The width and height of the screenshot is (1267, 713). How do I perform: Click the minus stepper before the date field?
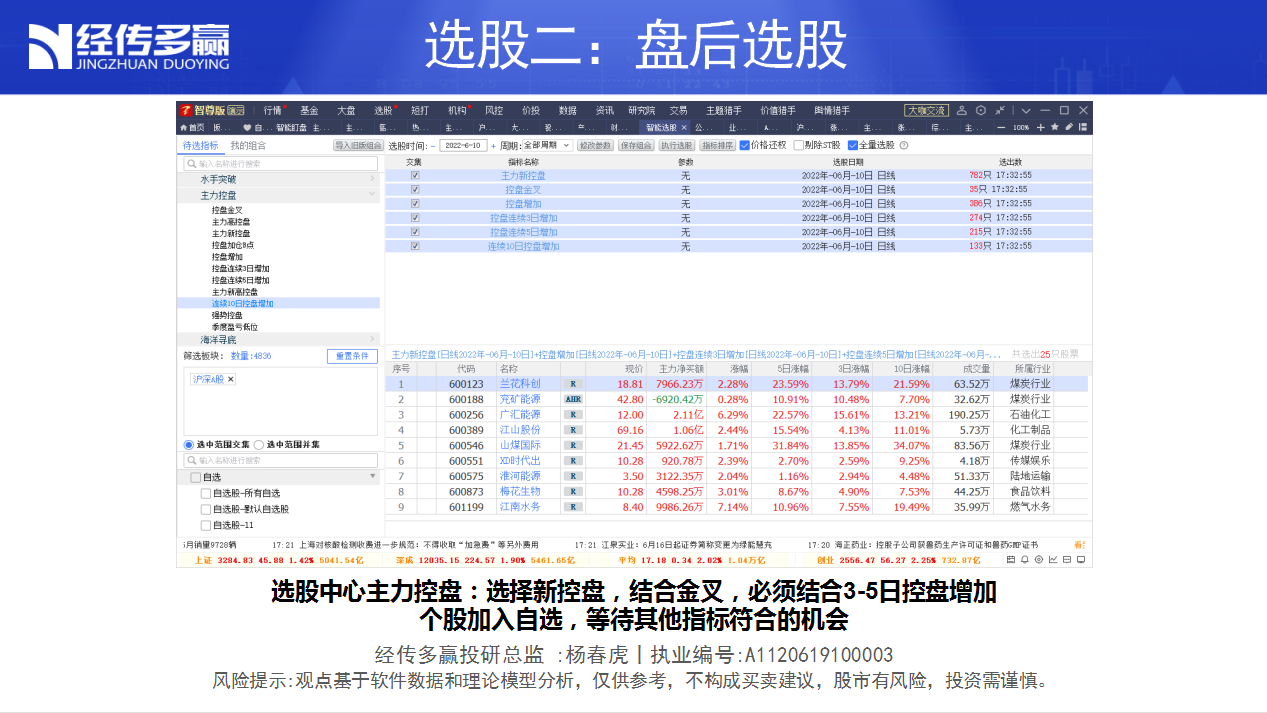pos(433,146)
